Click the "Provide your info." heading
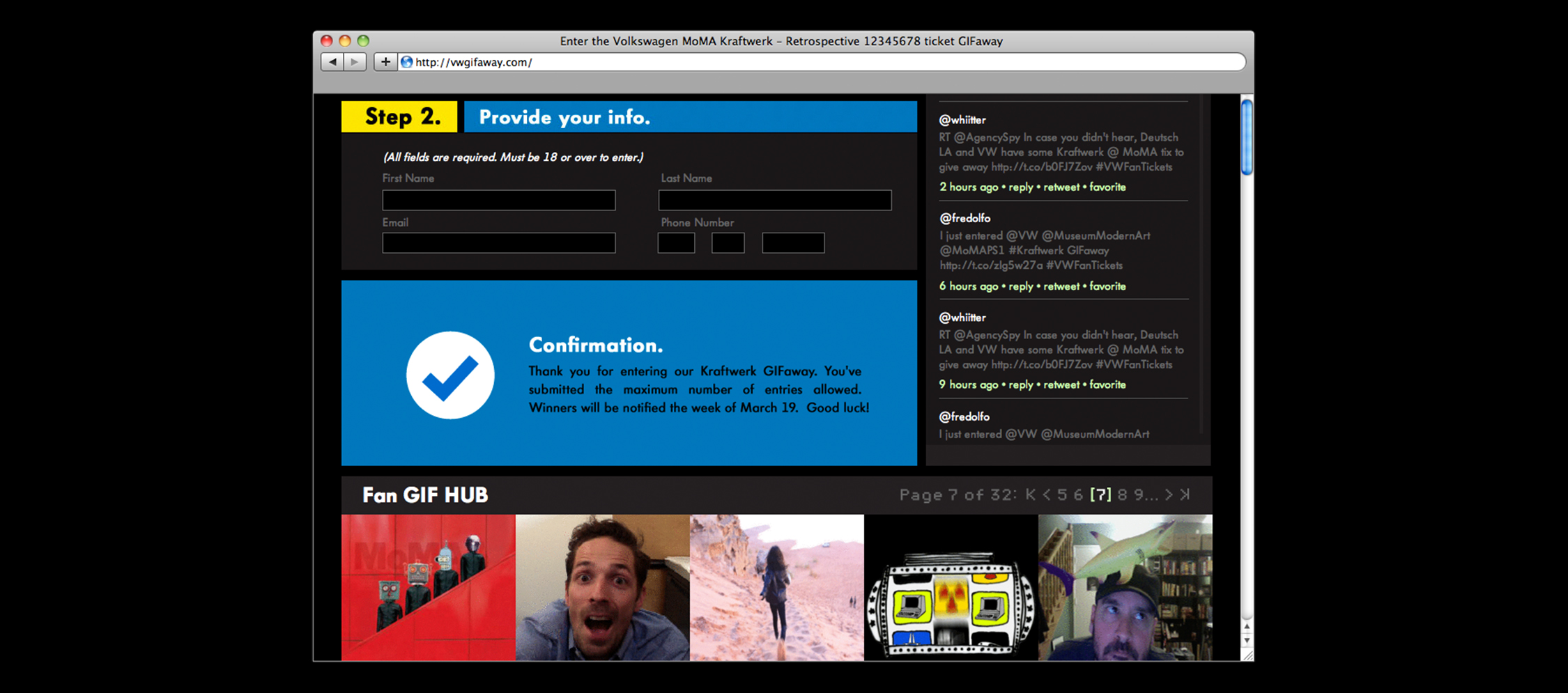The image size is (1568, 693). point(564,117)
